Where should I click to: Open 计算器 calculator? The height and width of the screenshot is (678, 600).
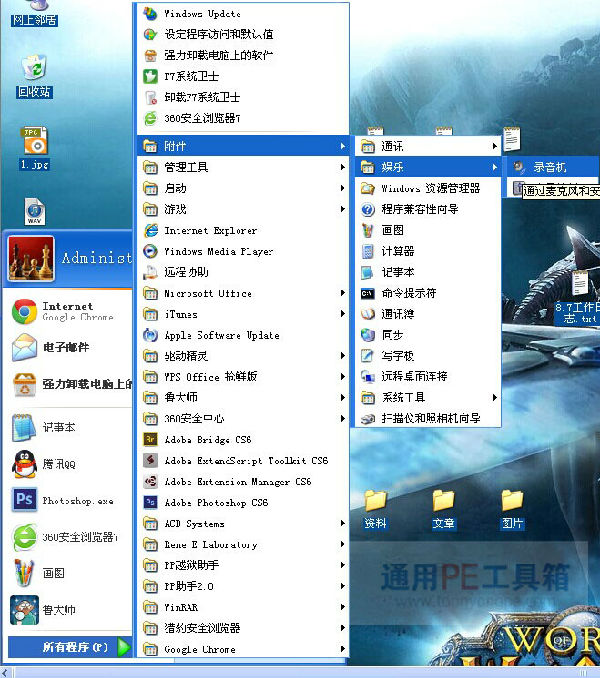428,251
